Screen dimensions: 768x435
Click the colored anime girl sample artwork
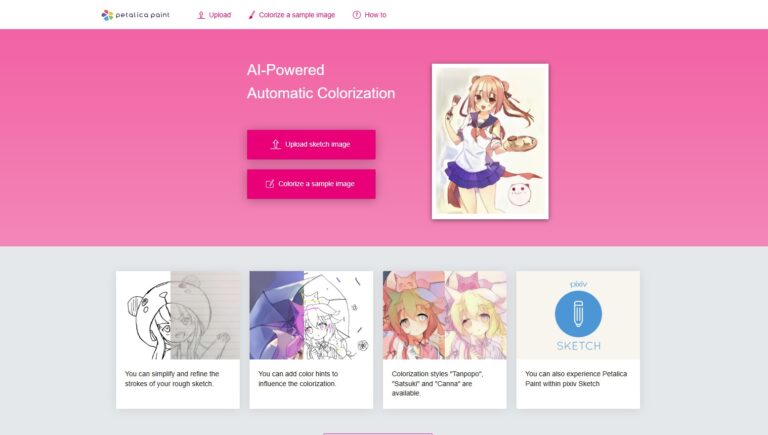pos(489,140)
